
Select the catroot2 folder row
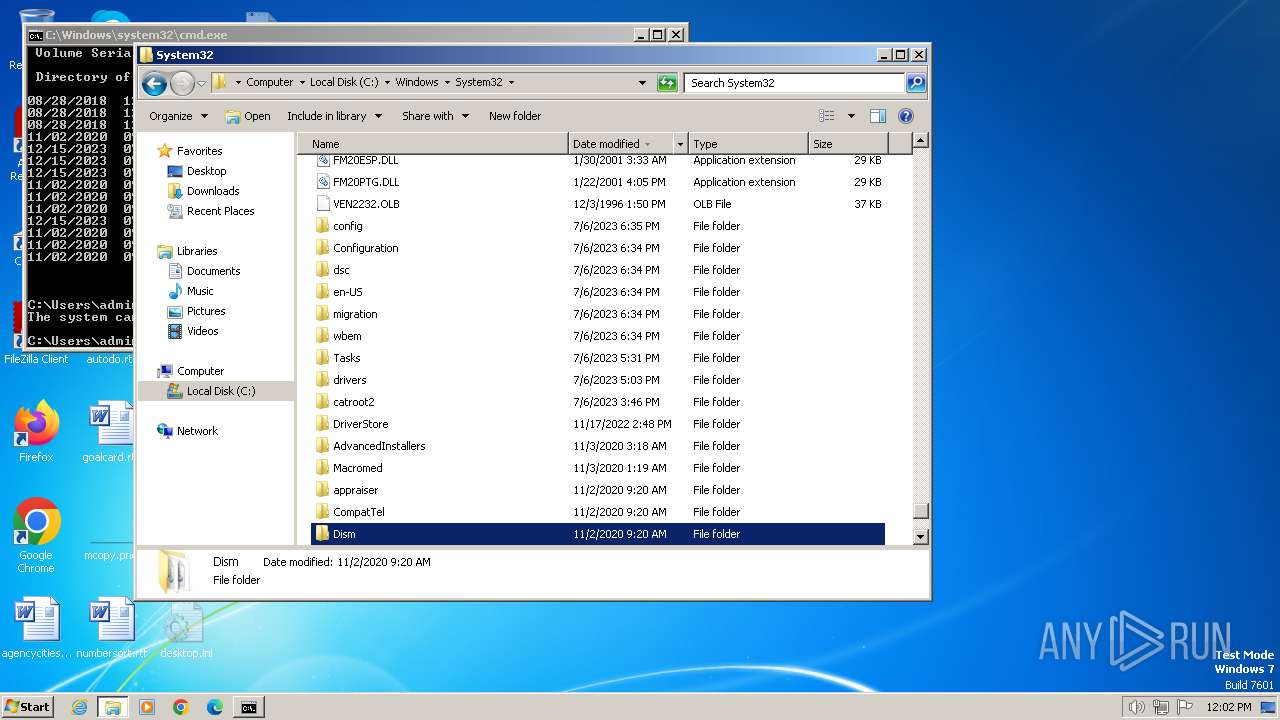pyautogui.click(x=598, y=402)
